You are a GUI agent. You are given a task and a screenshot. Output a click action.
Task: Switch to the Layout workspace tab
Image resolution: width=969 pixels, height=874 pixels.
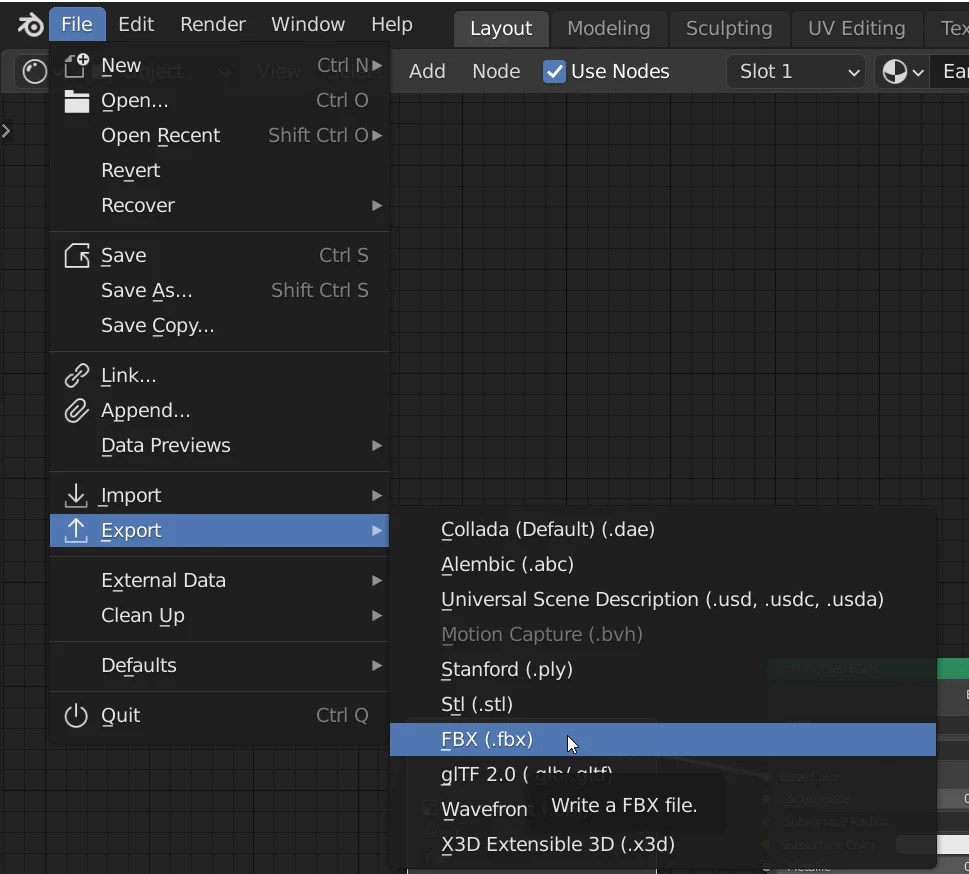coord(501,28)
